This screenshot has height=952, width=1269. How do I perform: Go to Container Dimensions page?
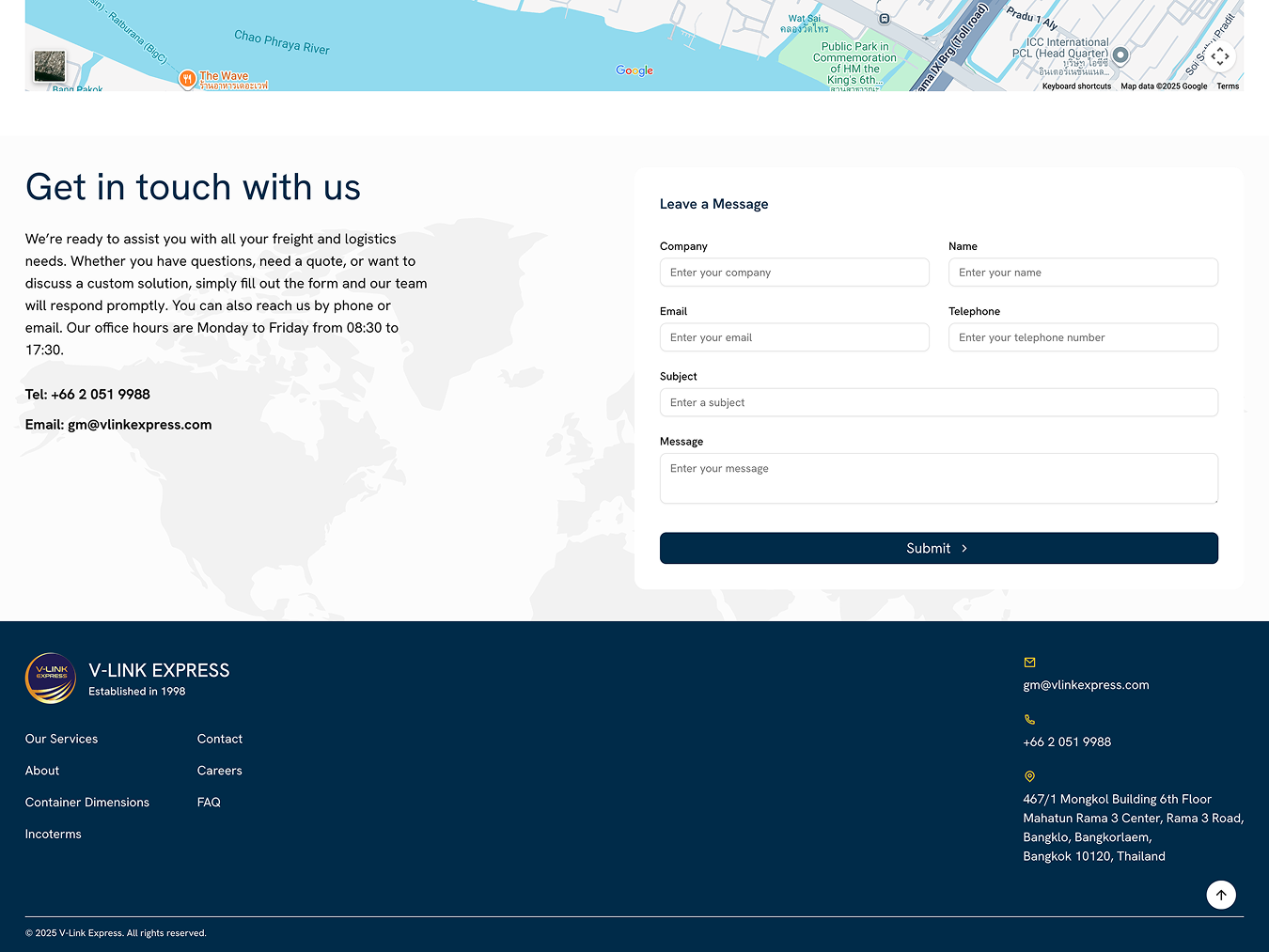pyautogui.click(x=87, y=803)
